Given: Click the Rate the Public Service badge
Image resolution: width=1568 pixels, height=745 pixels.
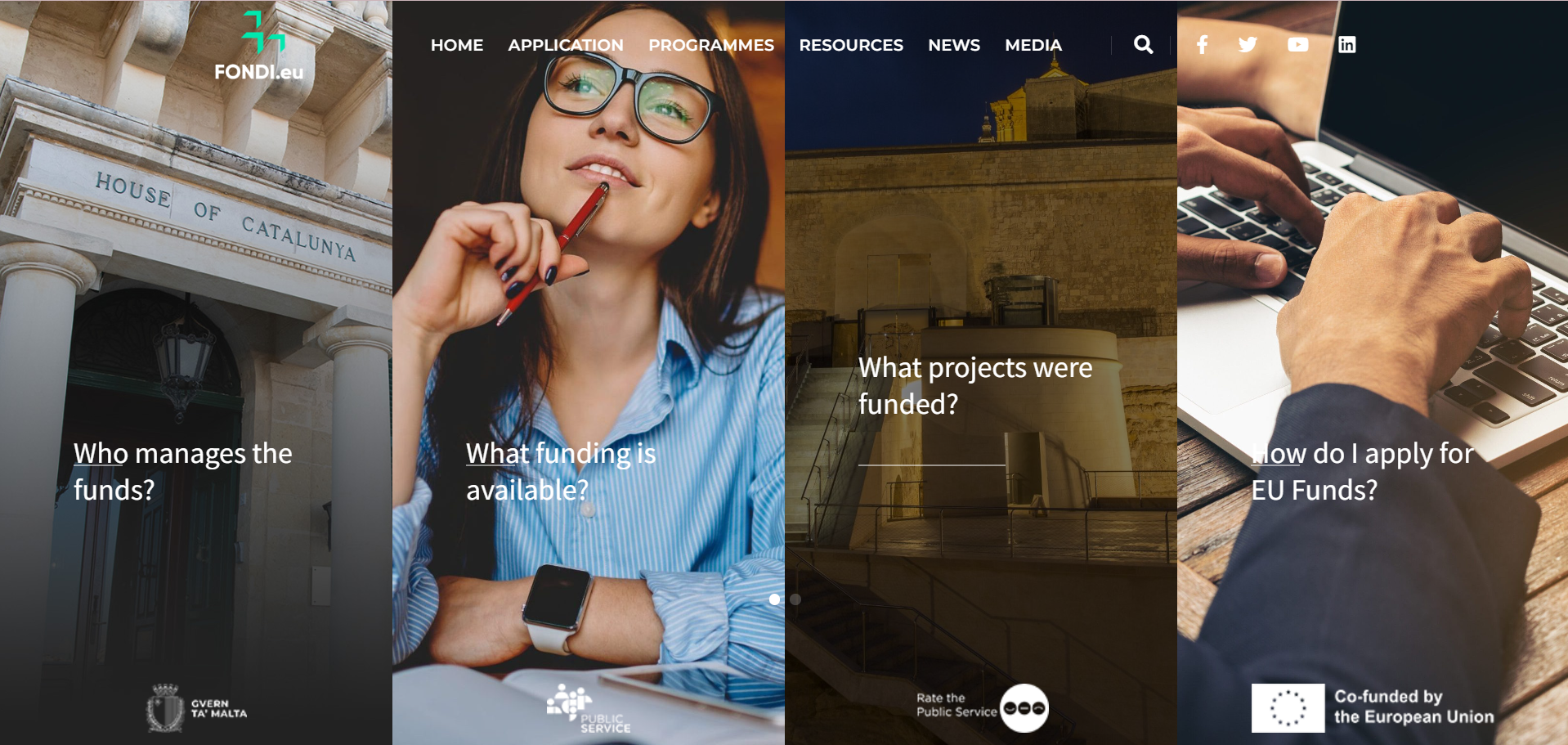Looking at the screenshot, I should point(982,707).
